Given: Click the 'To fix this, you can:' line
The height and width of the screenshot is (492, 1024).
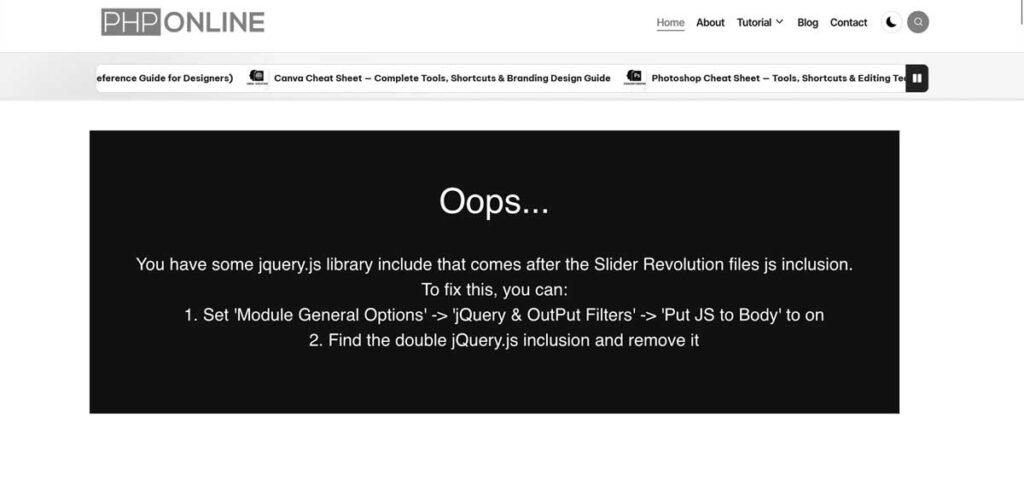Looking at the screenshot, I should [x=494, y=289].
